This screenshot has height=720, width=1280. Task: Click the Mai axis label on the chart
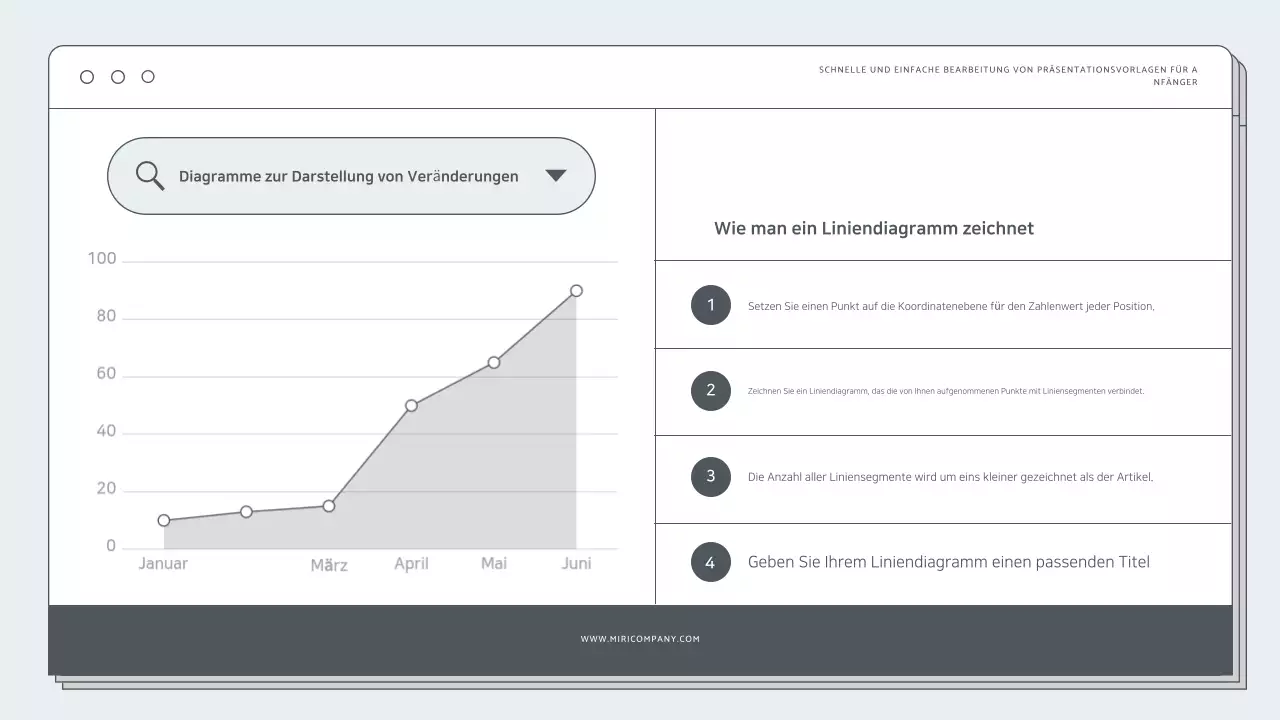[x=493, y=563]
